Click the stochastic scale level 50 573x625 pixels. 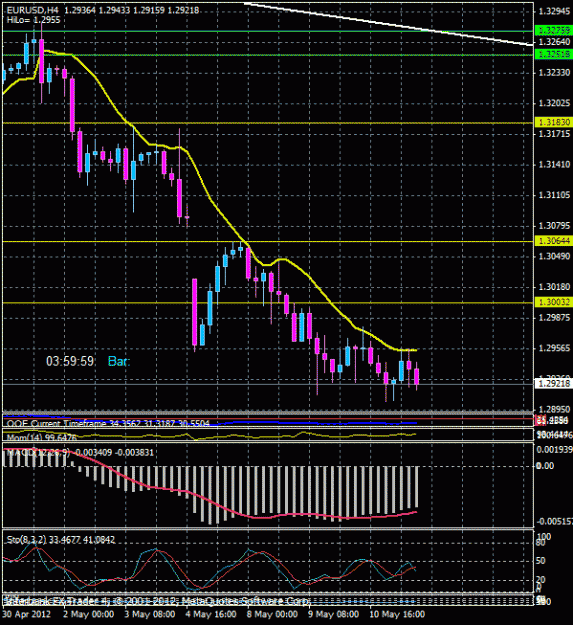541,561
